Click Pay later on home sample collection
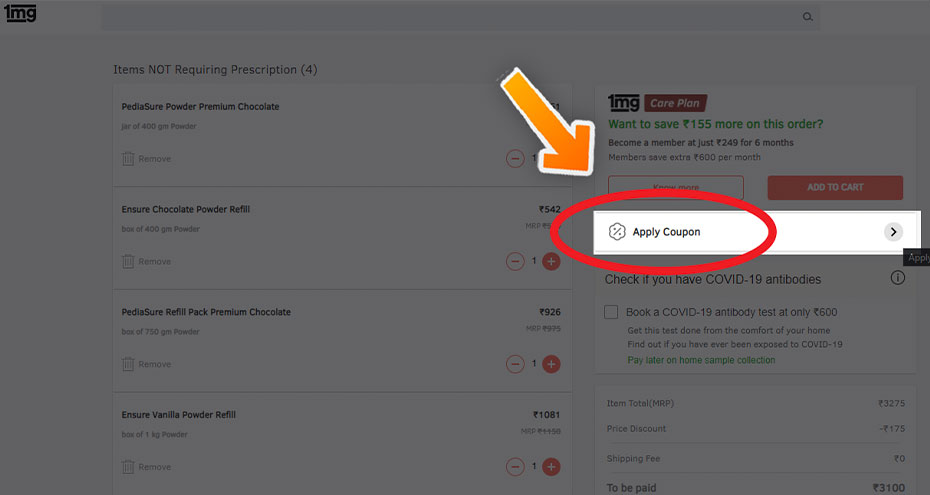930x495 pixels. coord(701,360)
